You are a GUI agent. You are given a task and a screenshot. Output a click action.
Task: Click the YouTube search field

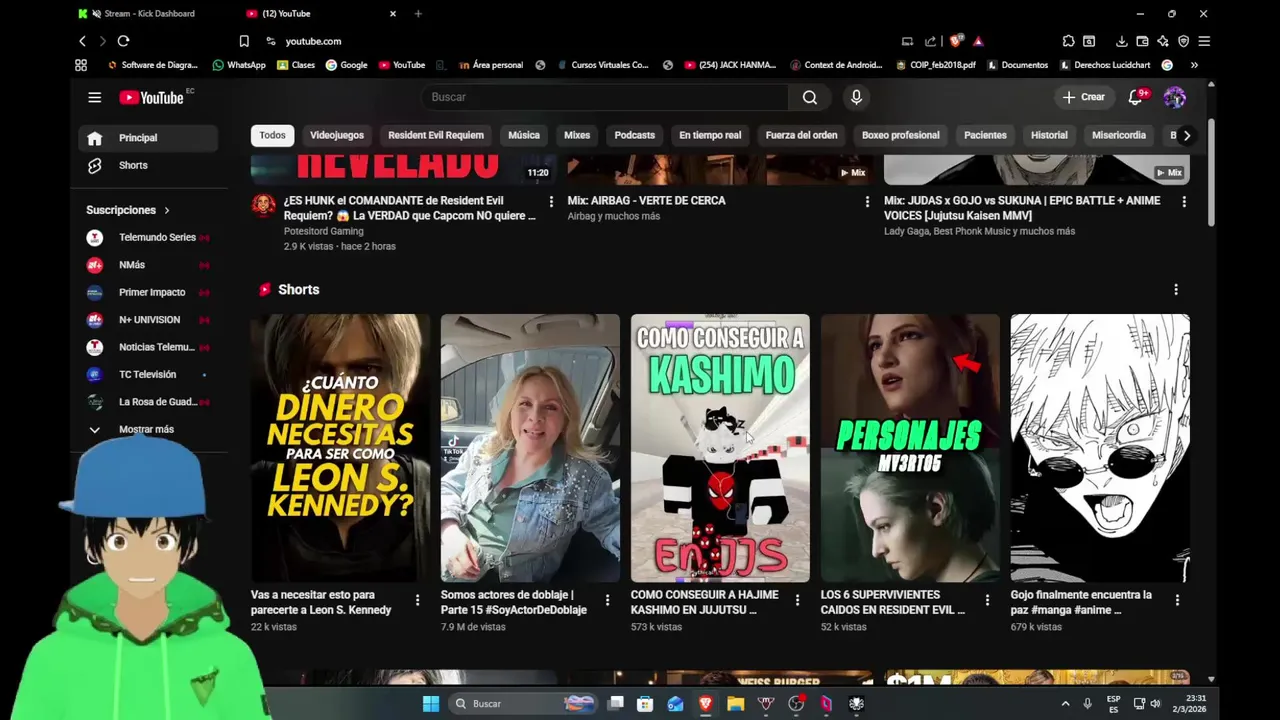click(x=606, y=97)
